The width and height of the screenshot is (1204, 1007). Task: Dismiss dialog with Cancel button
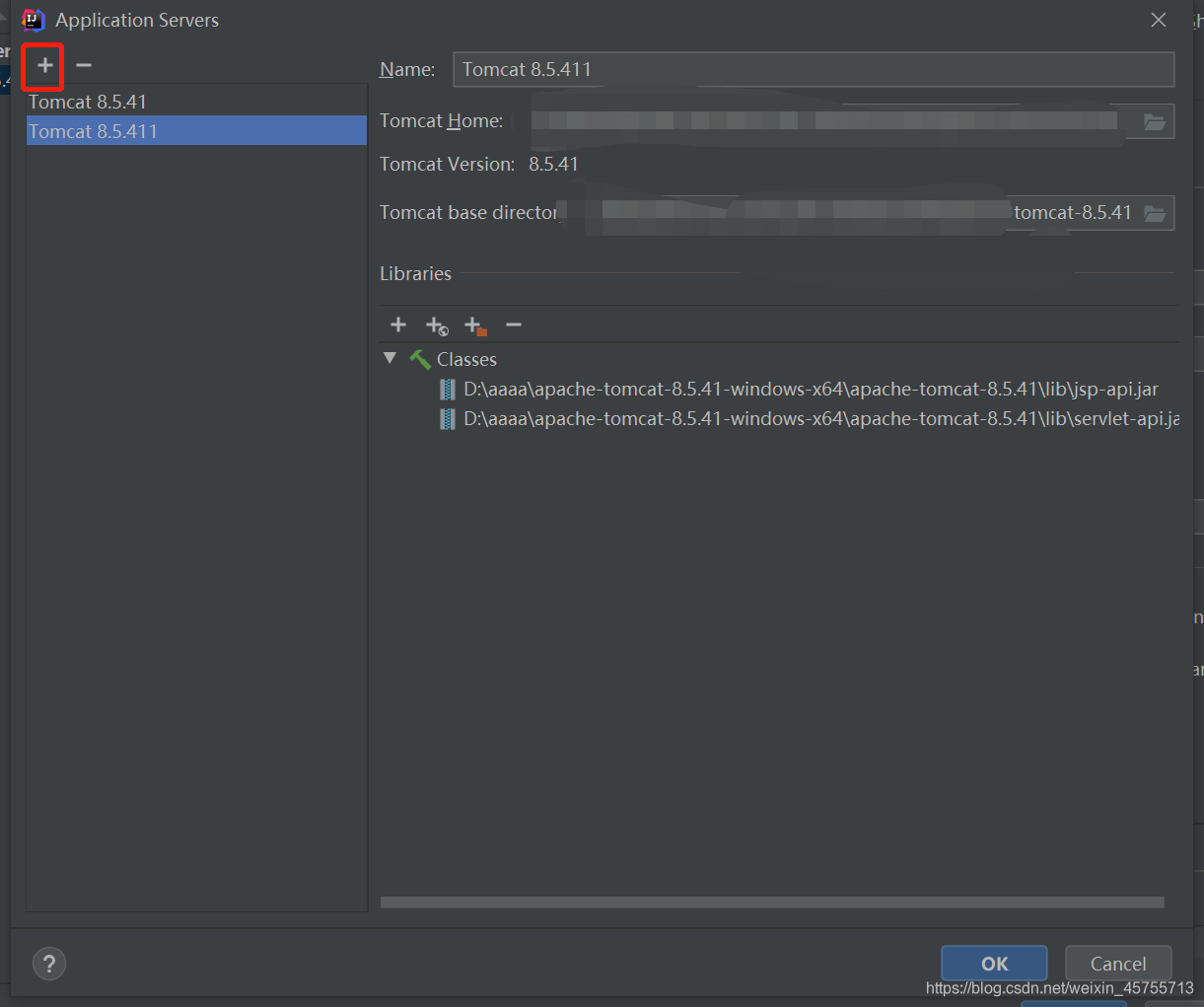tap(1118, 964)
